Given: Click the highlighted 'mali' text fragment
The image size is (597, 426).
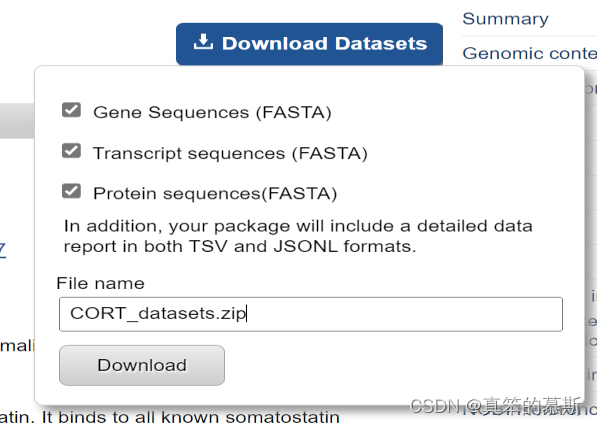Looking at the screenshot, I should tap(18, 346).
